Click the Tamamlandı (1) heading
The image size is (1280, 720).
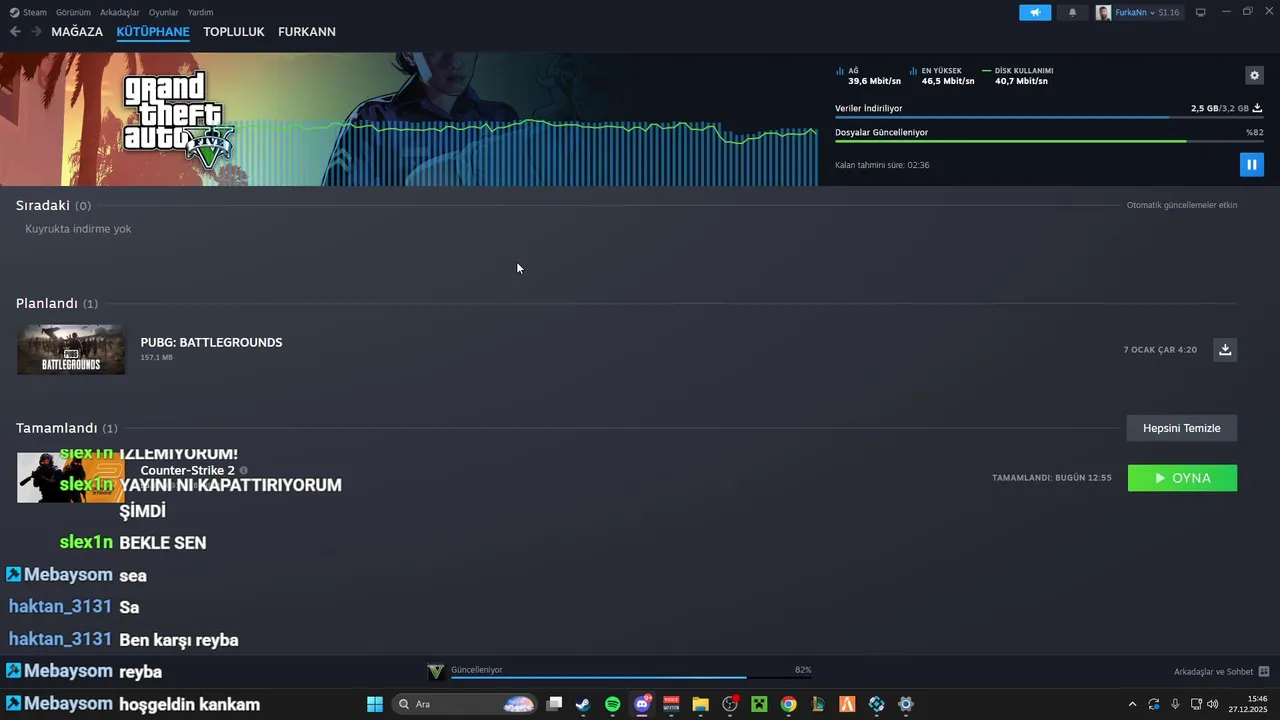(x=66, y=428)
